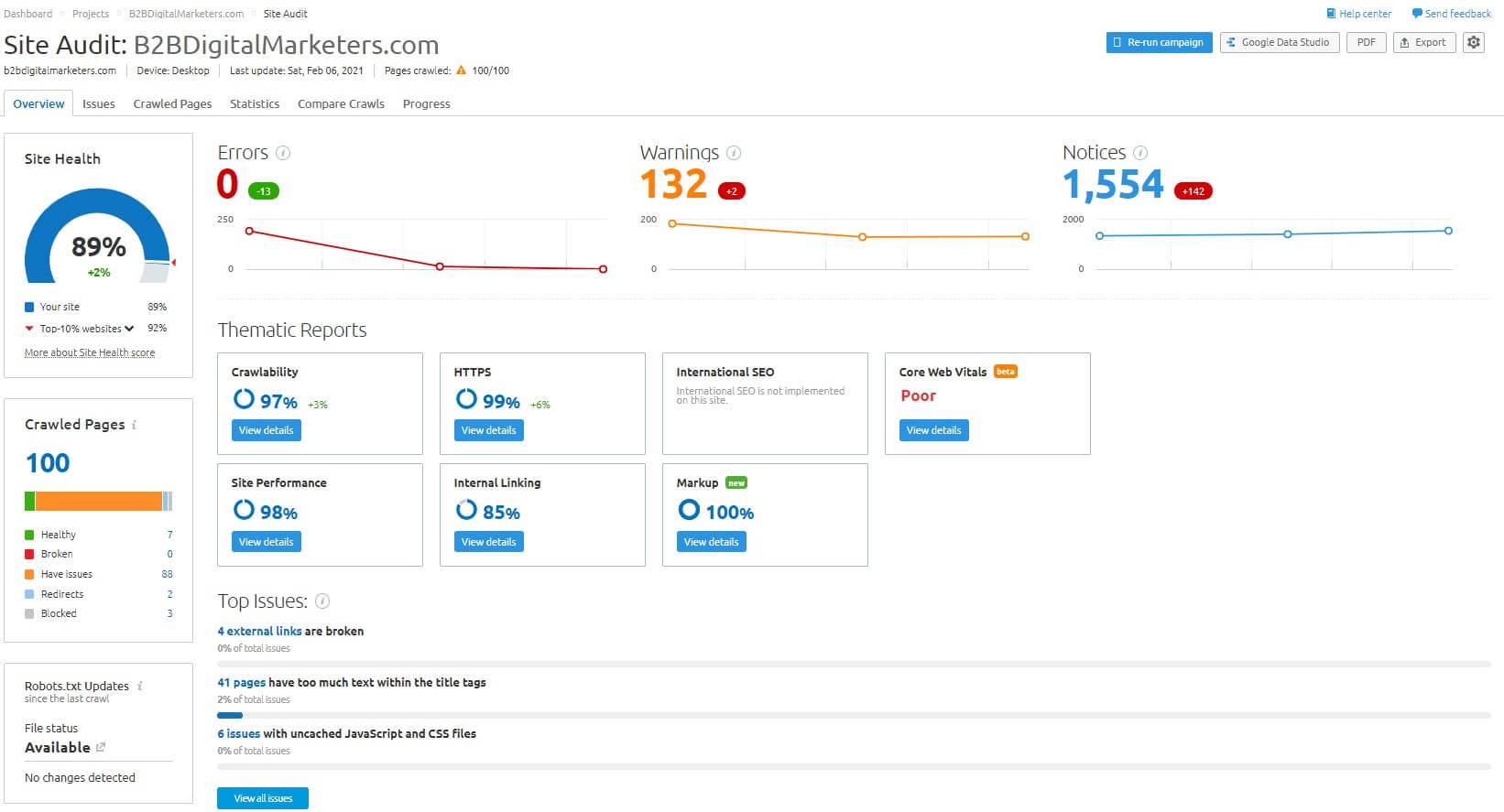
Task: Click the Top Issues info icon
Action: point(322,601)
